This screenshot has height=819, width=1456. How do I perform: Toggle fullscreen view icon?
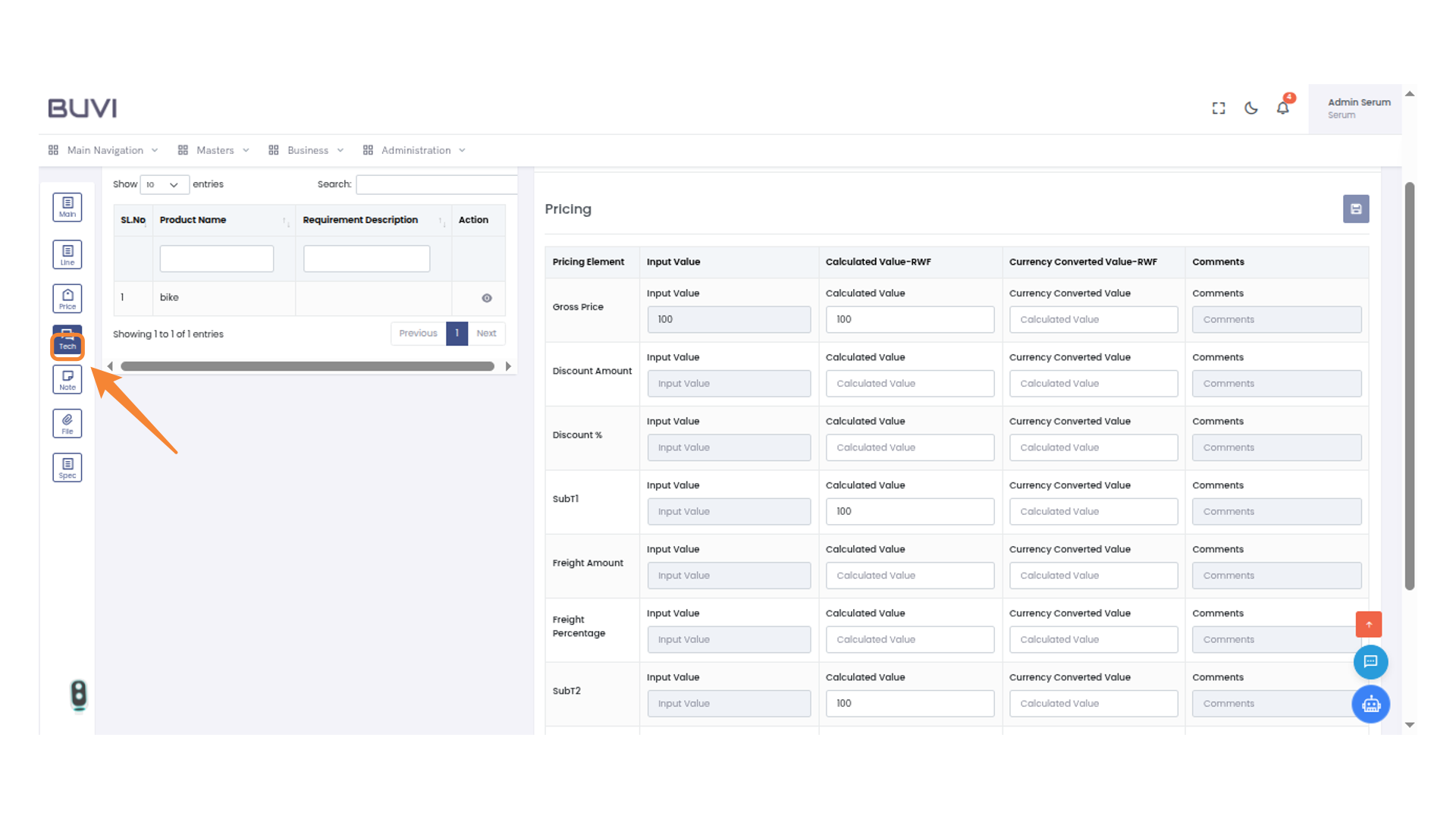1219,108
